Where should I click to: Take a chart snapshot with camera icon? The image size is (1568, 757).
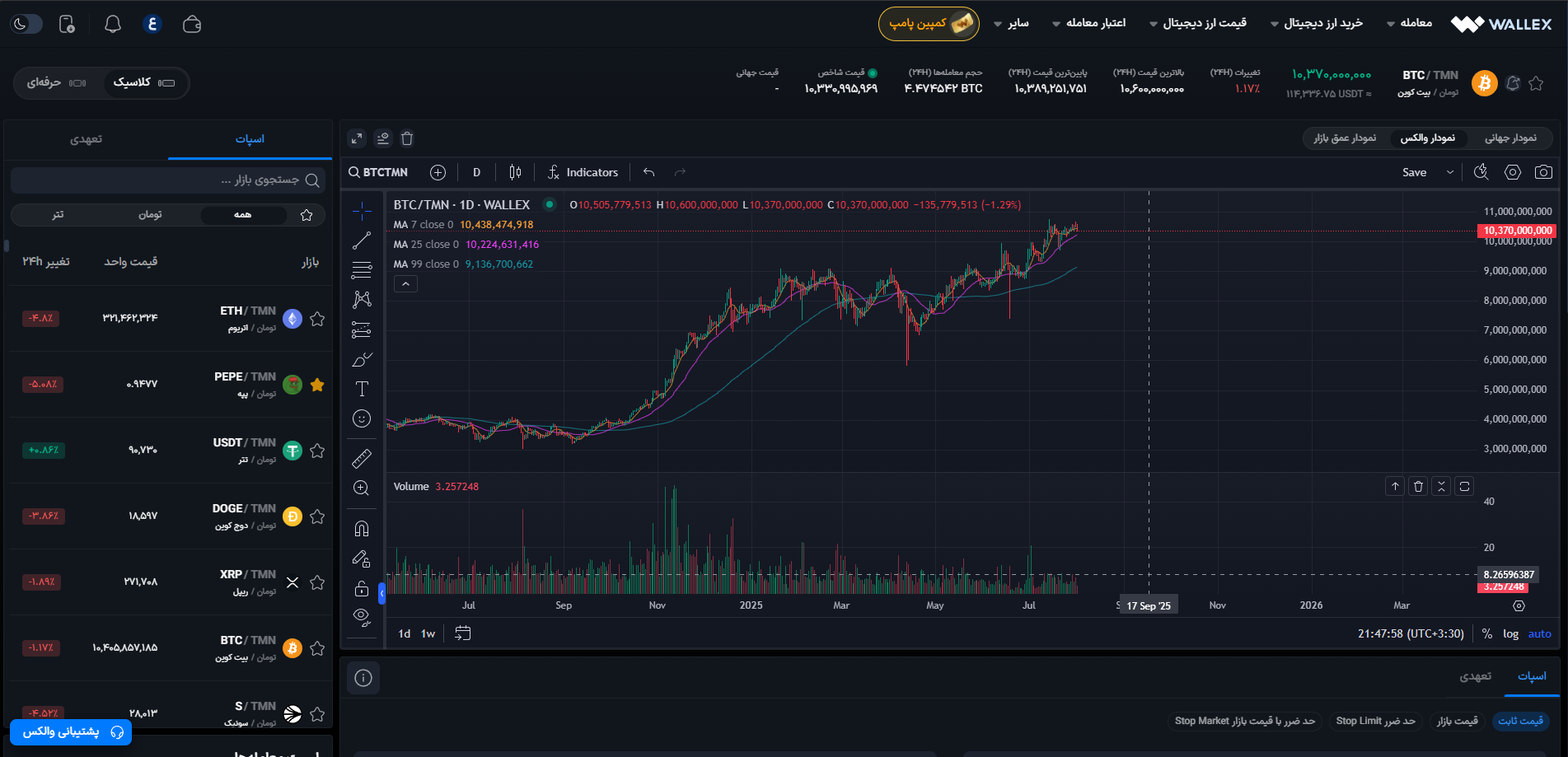click(1543, 172)
